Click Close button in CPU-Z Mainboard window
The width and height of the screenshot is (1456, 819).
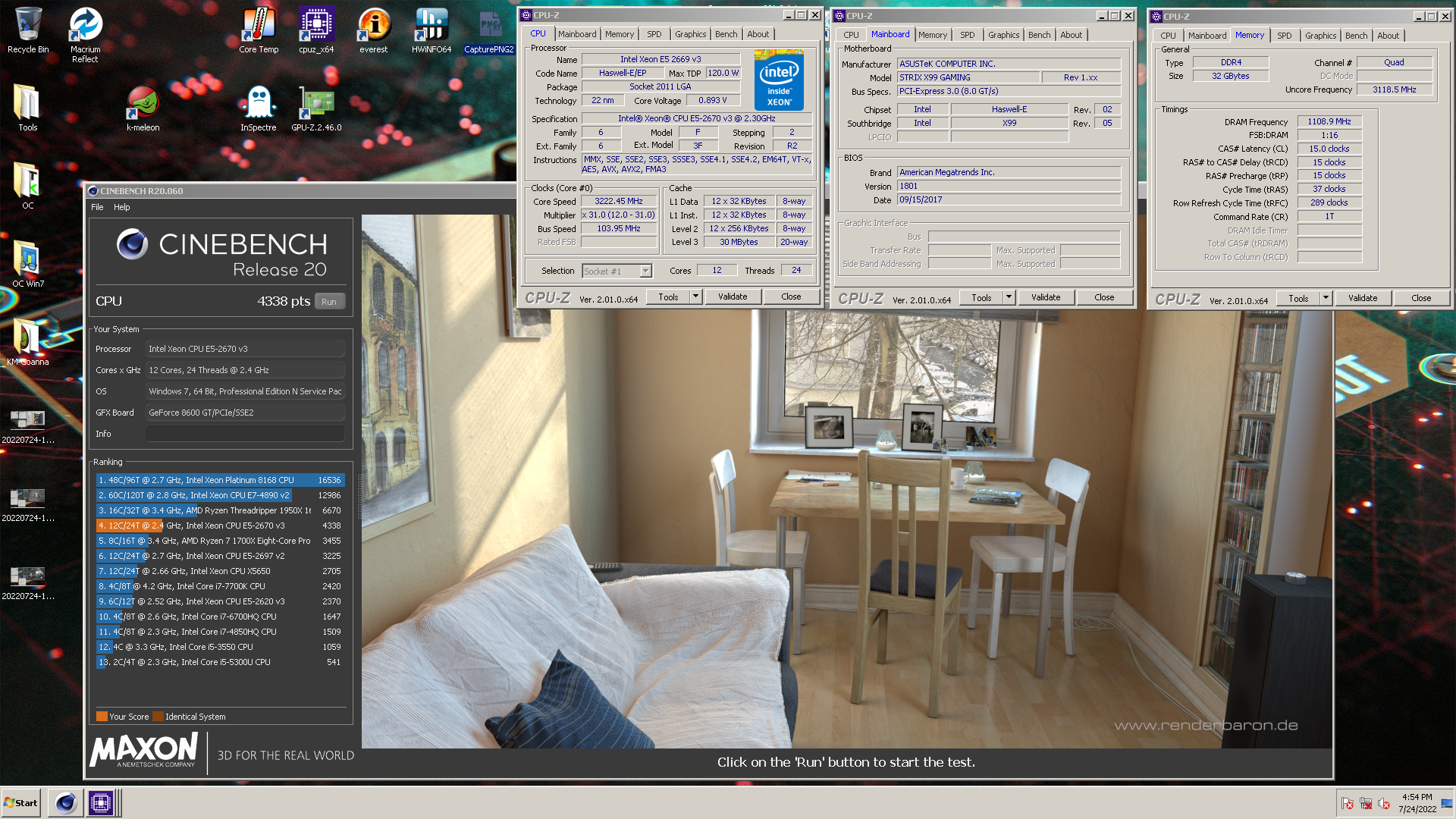[x=1104, y=297]
